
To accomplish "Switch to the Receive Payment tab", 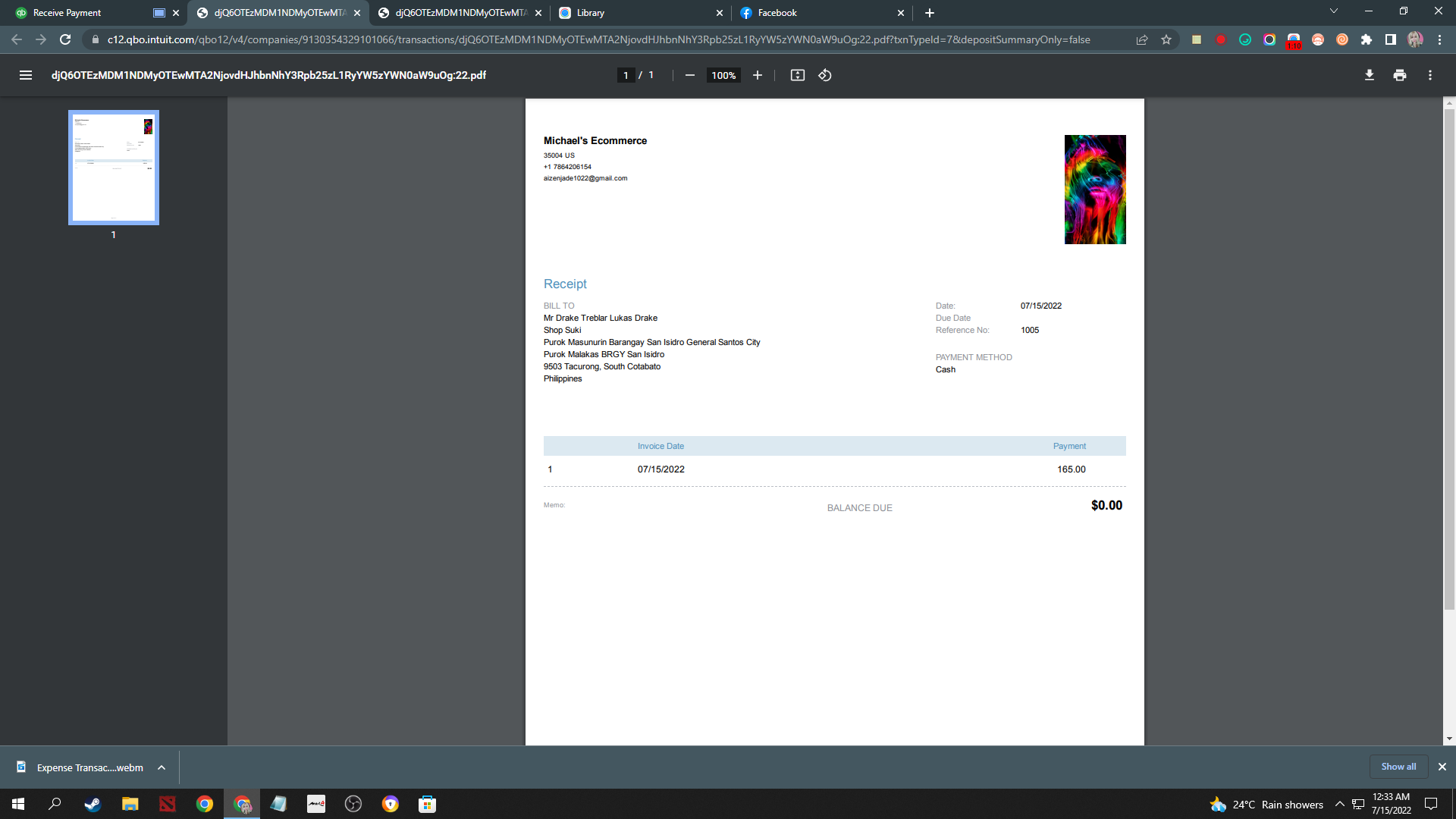I will 83,13.
